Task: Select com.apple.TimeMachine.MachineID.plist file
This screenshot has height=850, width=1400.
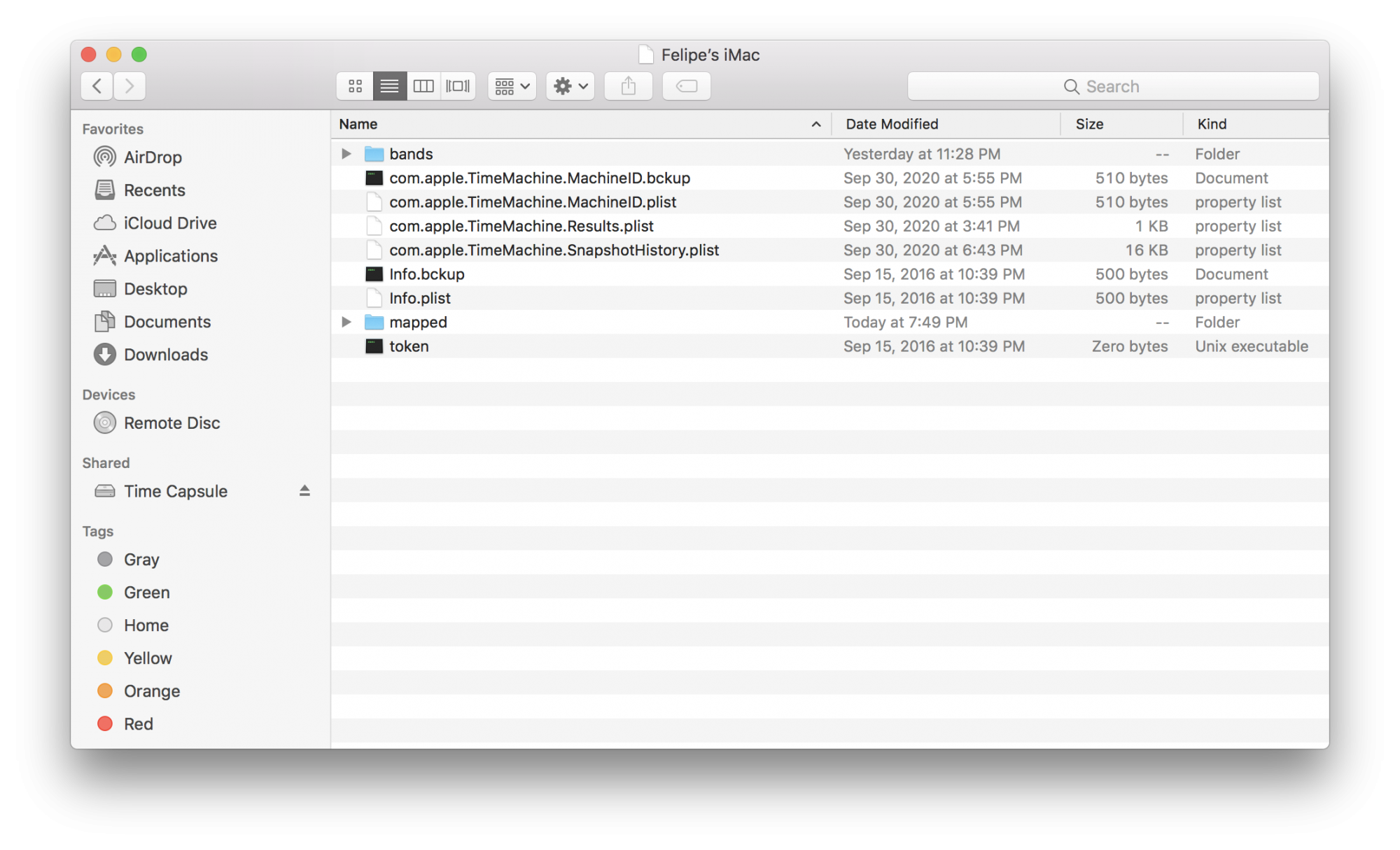Action: click(x=533, y=202)
